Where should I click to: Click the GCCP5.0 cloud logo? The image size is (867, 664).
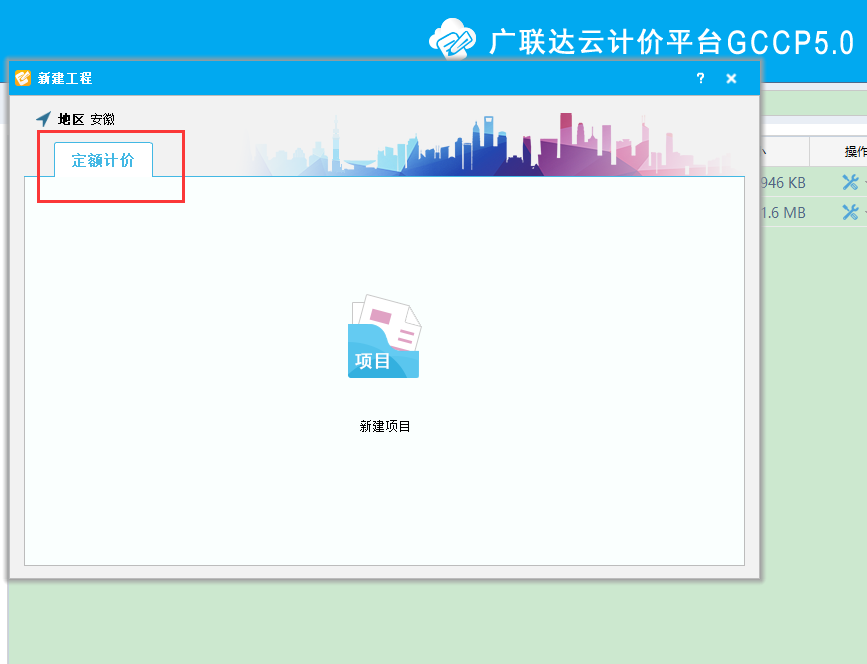coord(452,39)
